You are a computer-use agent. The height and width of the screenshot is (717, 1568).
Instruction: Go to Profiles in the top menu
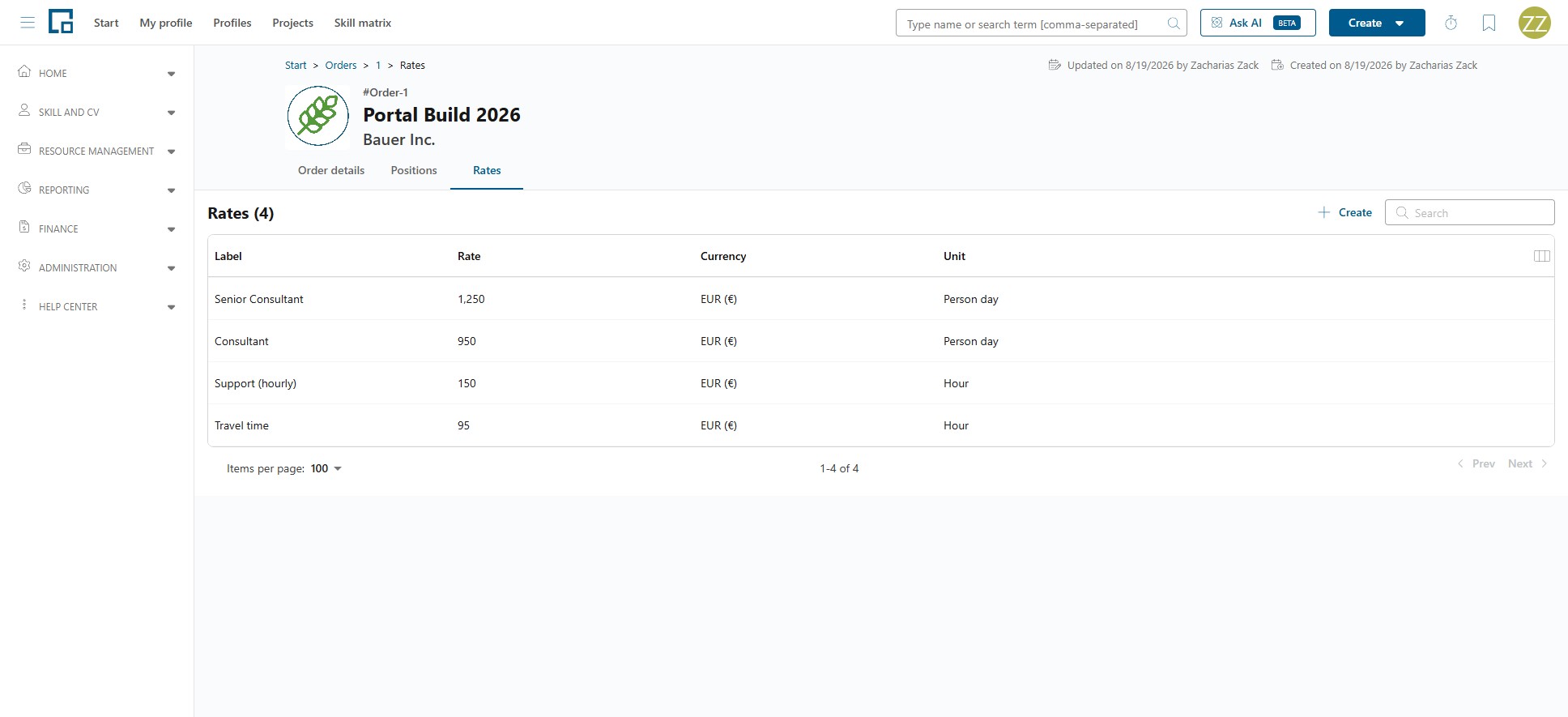click(232, 23)
